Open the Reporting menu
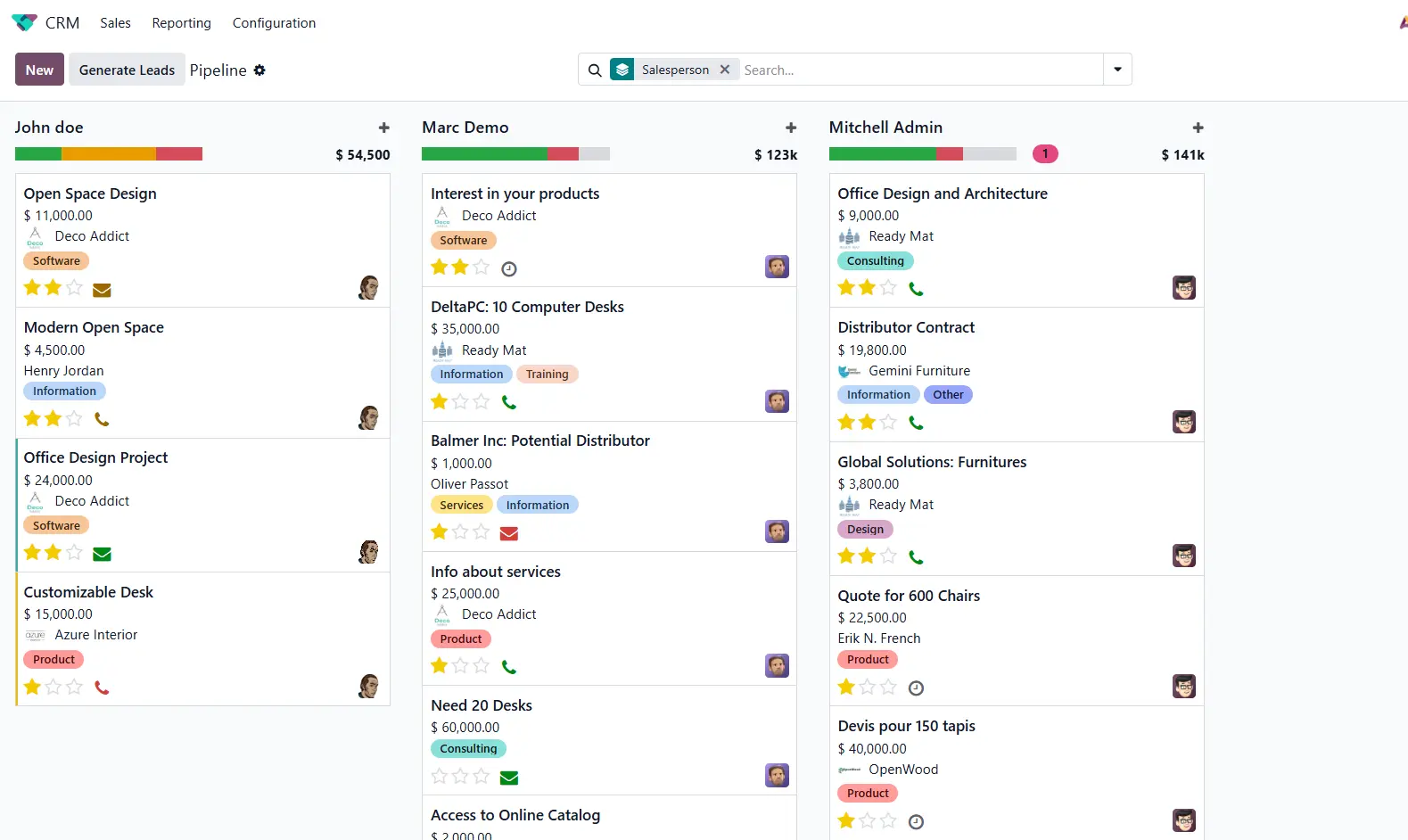This screenshot has width=1408, height=840. point(181,23)
